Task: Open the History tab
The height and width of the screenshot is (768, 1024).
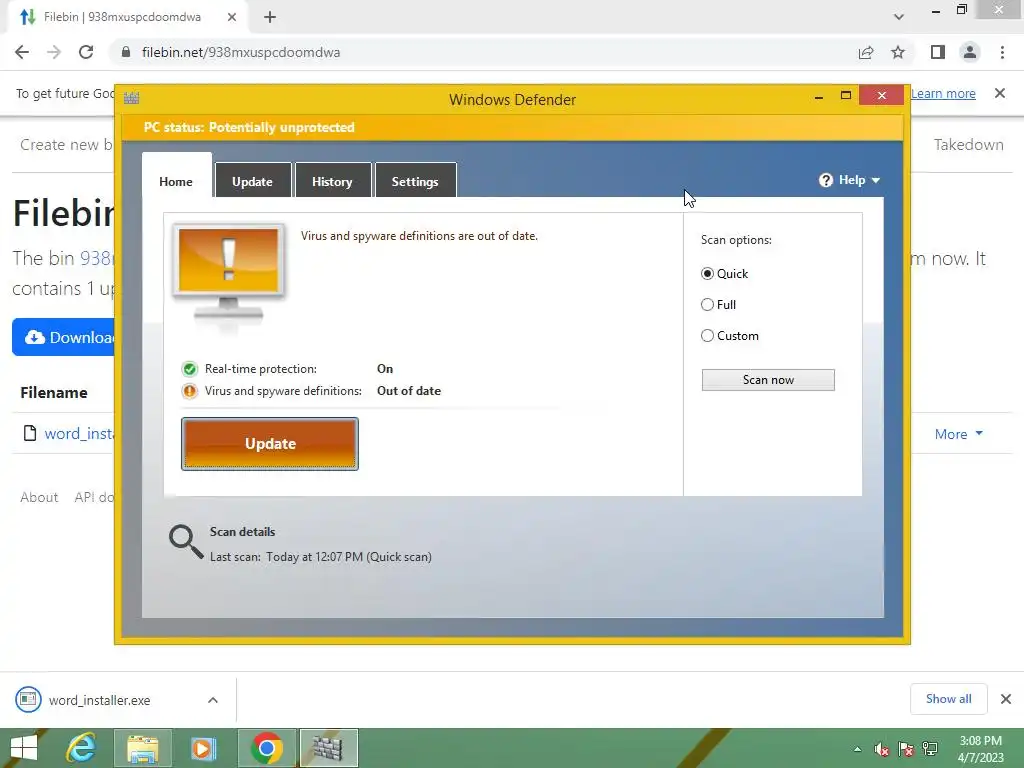Action: pyautogui.click(x=332, y=181)
